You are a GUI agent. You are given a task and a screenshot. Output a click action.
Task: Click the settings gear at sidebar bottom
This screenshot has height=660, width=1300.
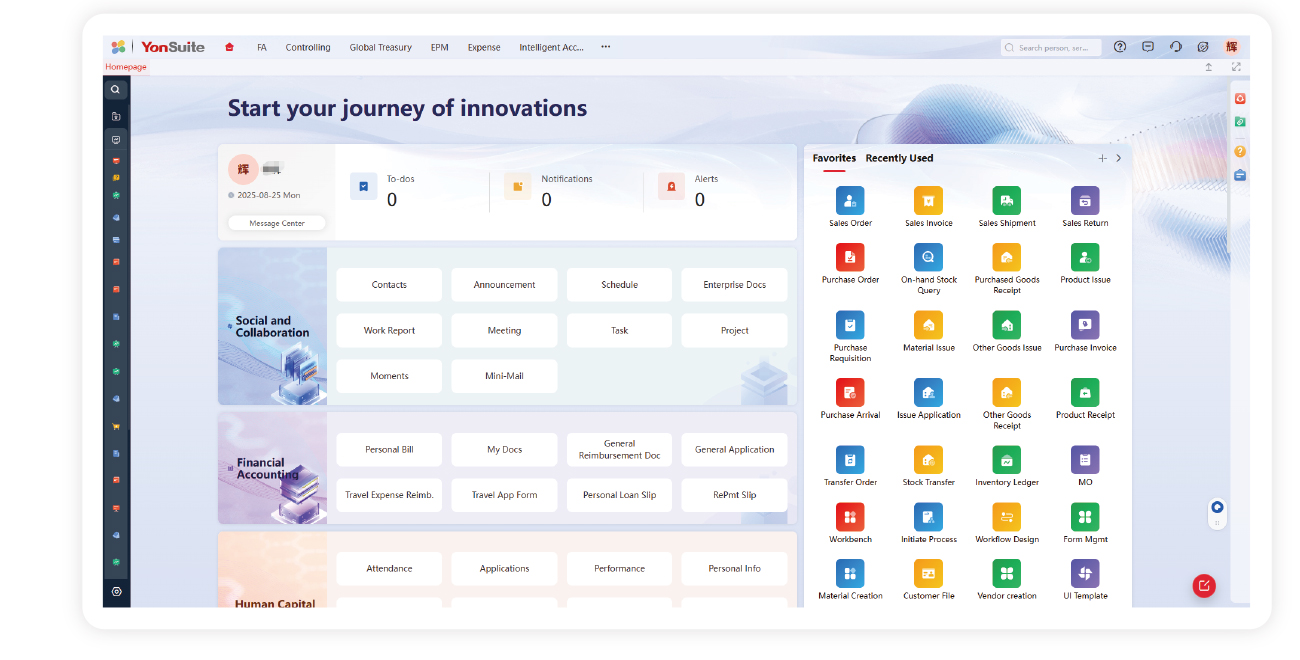(x=116, y=592)
